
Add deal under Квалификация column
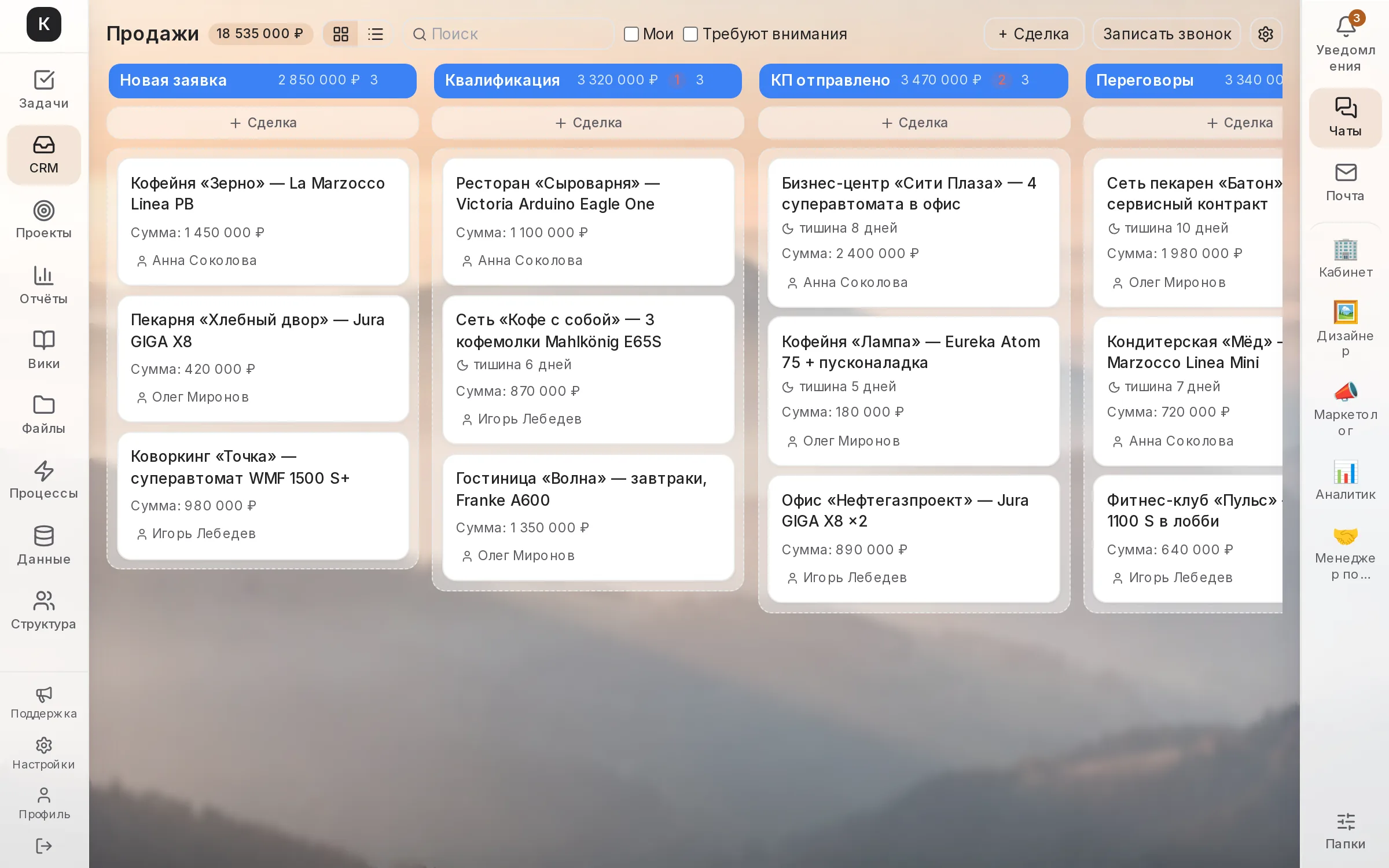[x=588, y=123]
